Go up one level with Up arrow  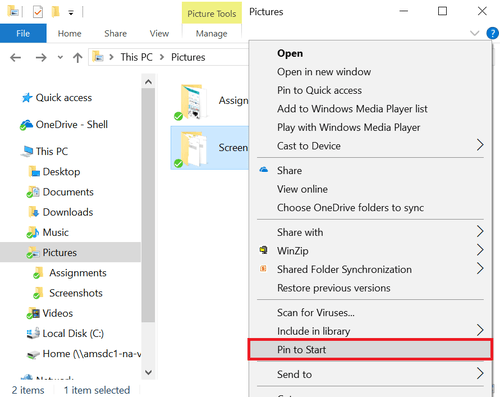coord(77,57)
